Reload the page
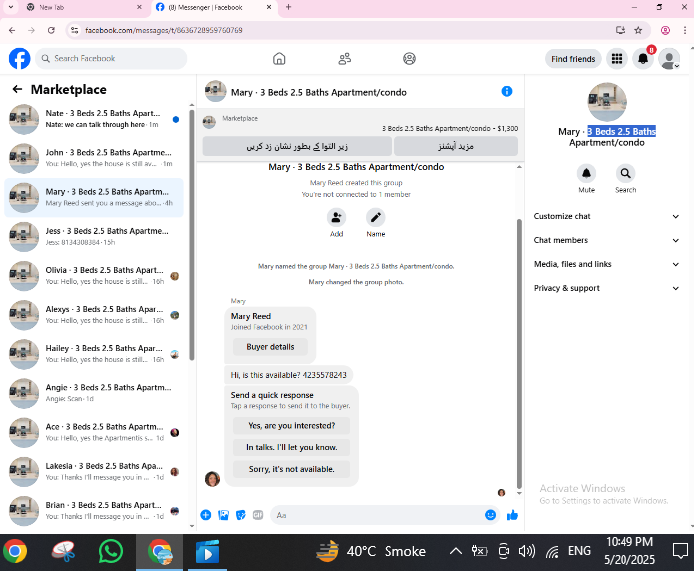This screenshot has width=694, height=571. point(51,30)
